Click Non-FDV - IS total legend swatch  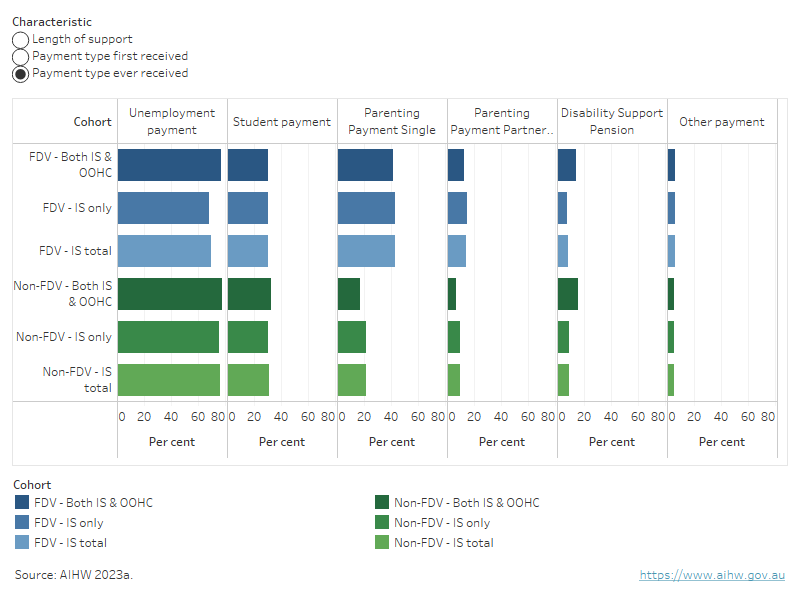click(382, 543)
